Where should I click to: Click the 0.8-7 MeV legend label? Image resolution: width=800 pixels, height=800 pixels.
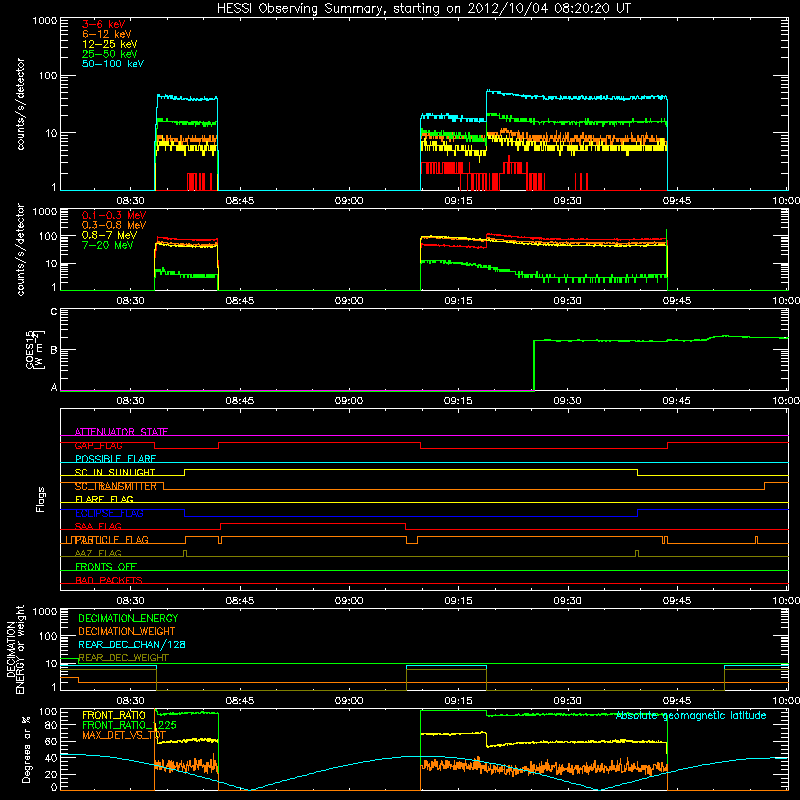(x=109, y=235)
